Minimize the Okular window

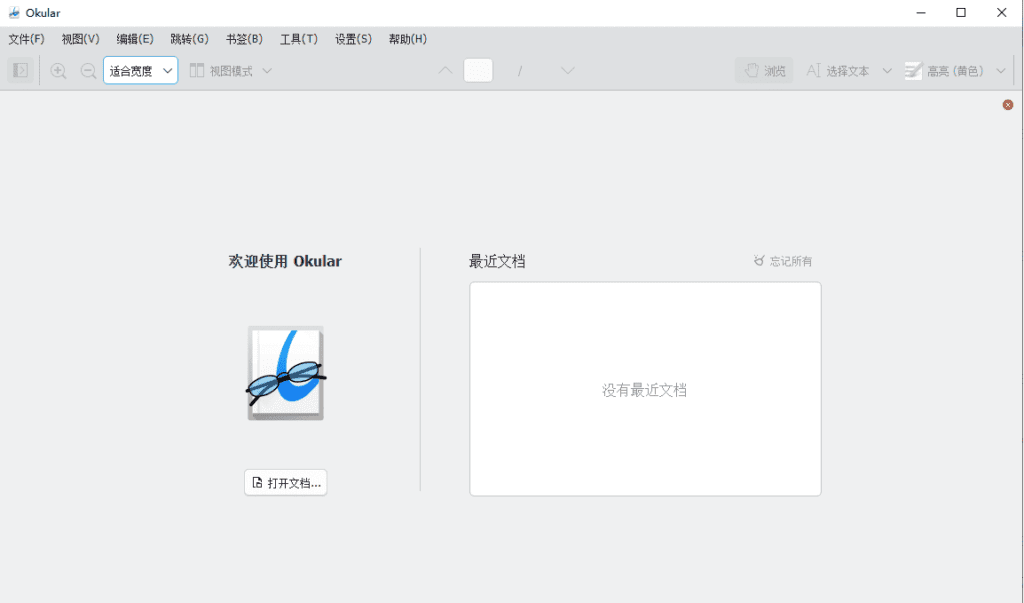pyautogui.click(x=921, y=12)
